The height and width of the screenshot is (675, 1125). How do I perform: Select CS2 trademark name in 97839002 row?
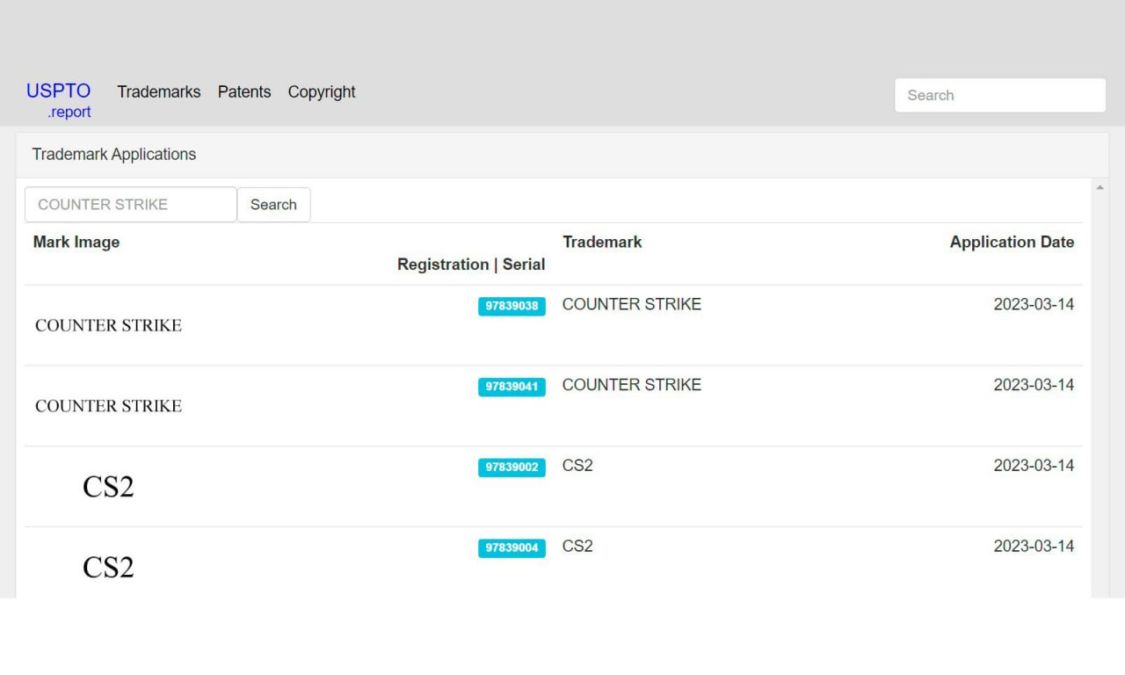click(578, 466)
